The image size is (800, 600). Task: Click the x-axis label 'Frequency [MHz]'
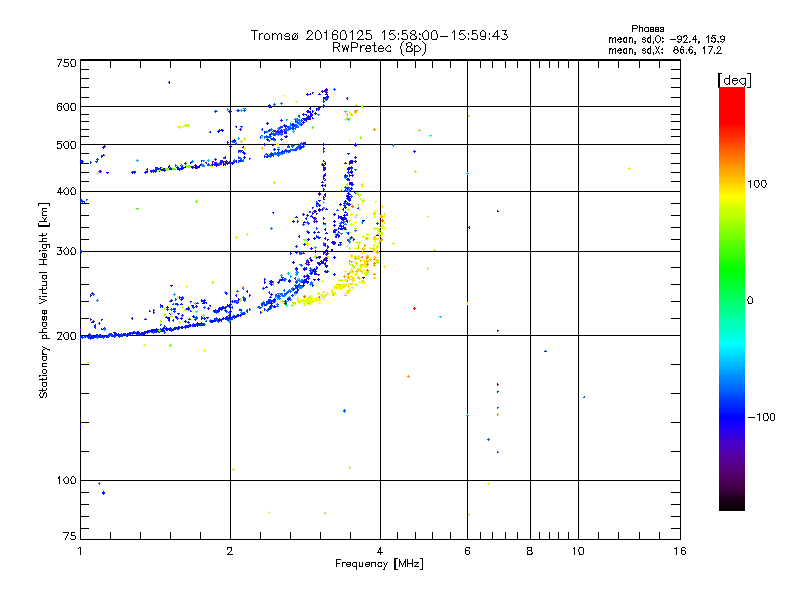[379, 564]
